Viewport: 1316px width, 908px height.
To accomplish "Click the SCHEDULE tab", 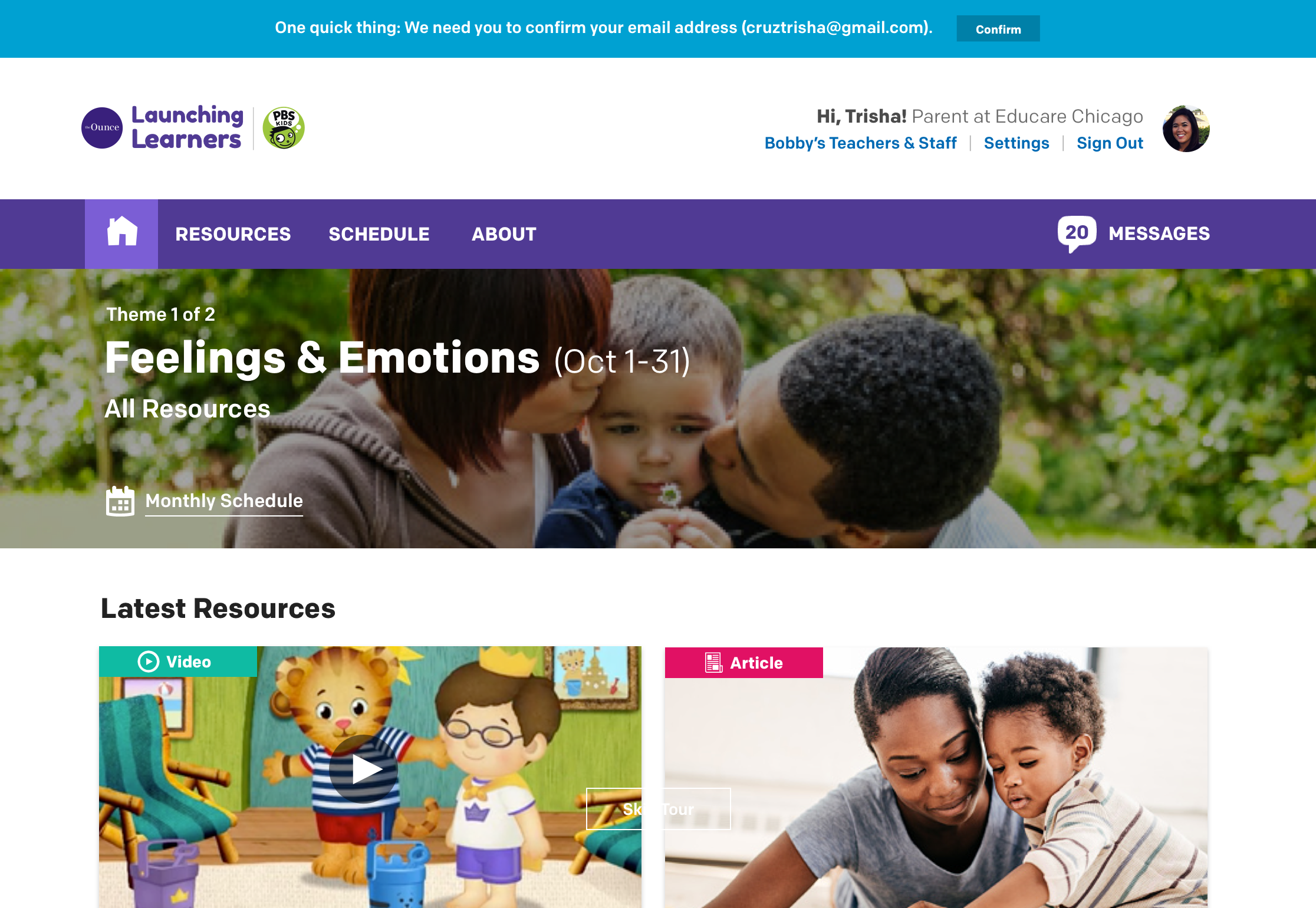I will tap(379, 234).
